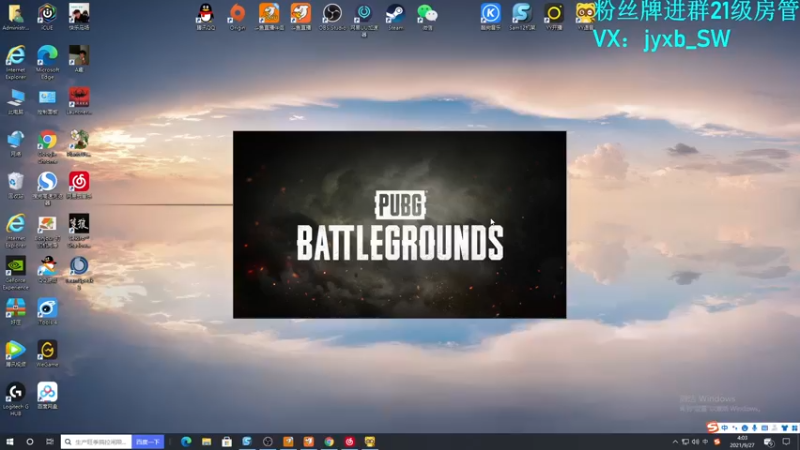Open the Internet Explorer icon beside Microsoft Edge
This screenshot has width=800, height=450.
16,62
